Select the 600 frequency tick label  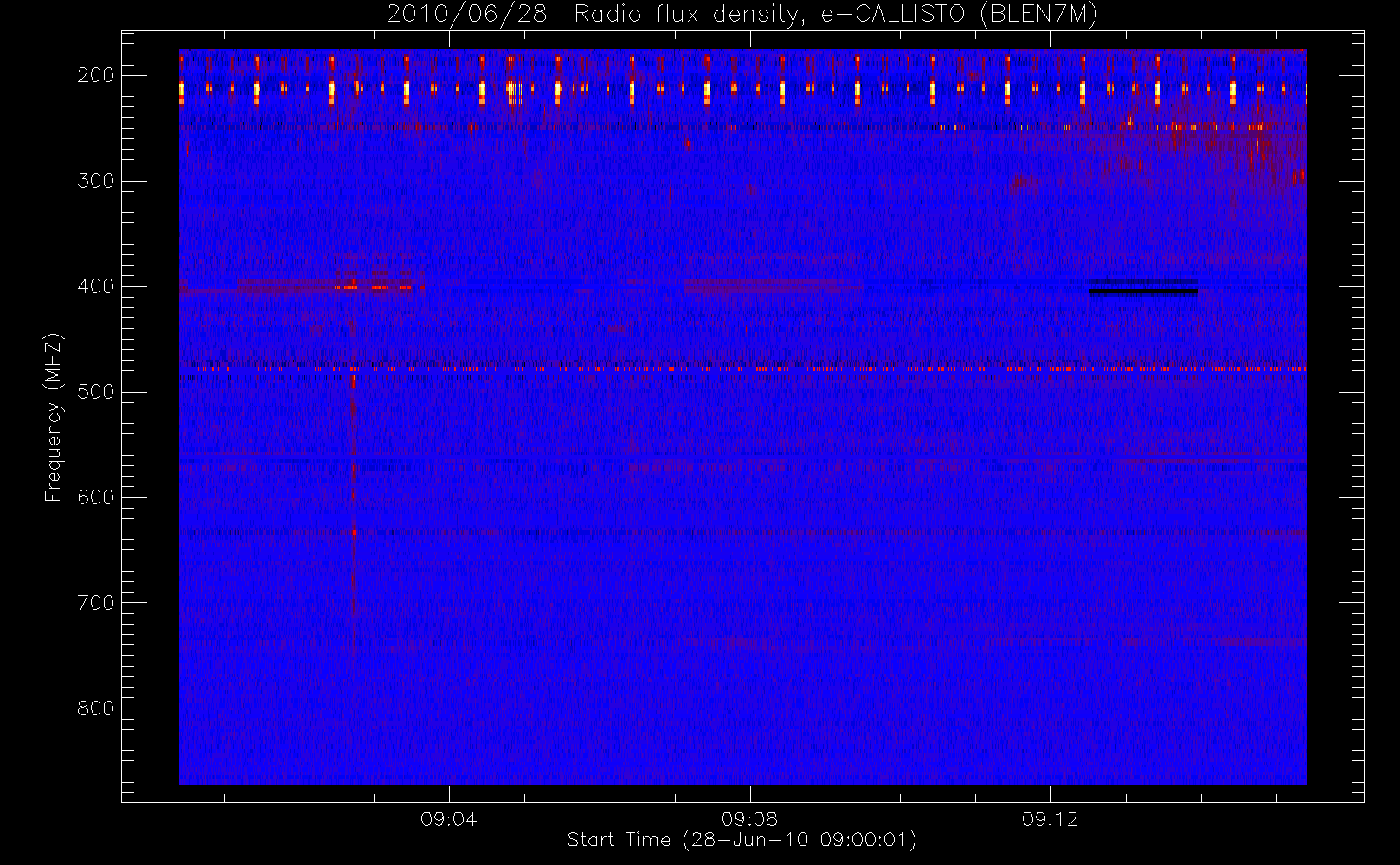(96, 497)
